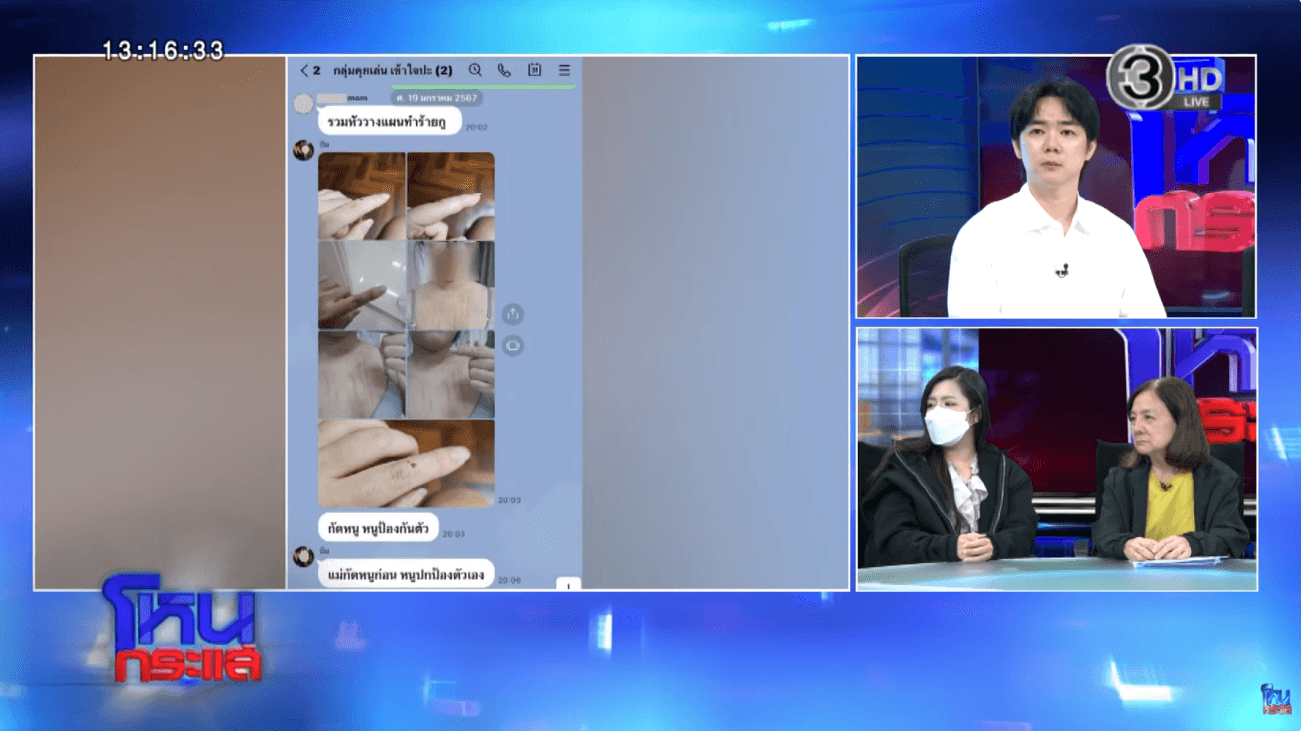Viewport: 1301px width, 731px height.
Task: Select the message 'แม่กัดหนูก่อน หนูปกป้องตัวเอง'
Action: tap(406, 574)
